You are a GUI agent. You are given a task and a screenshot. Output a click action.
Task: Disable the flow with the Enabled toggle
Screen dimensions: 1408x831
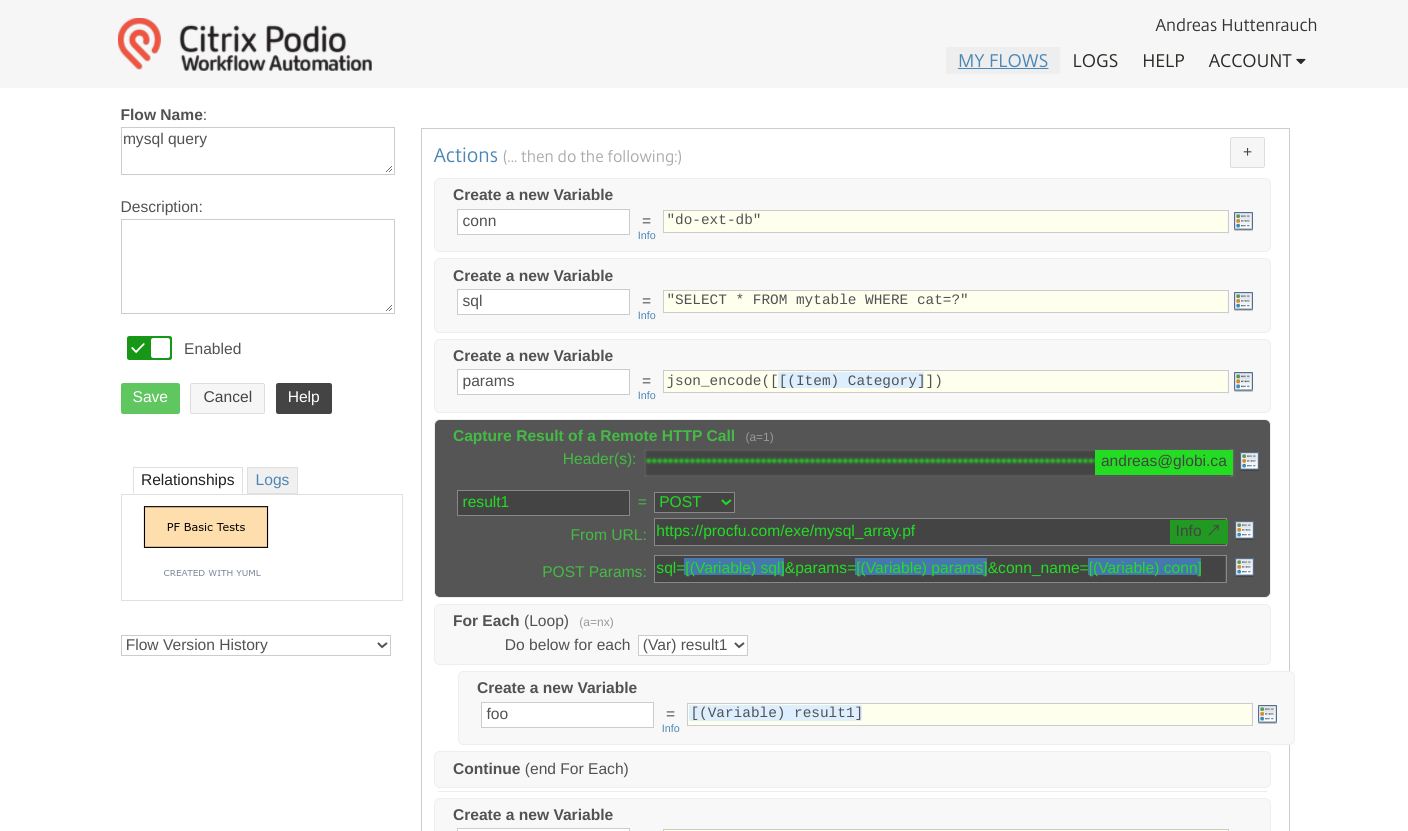point(149,348)
